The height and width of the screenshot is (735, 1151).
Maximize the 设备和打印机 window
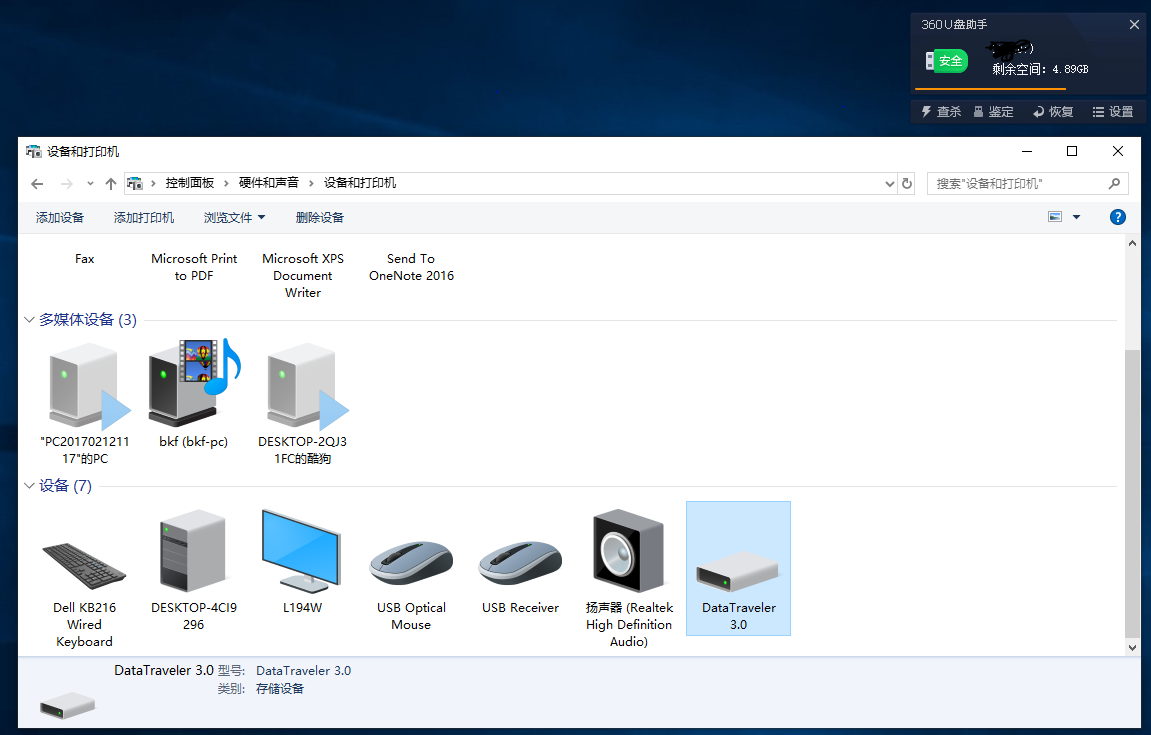(x=1072, y=151)
